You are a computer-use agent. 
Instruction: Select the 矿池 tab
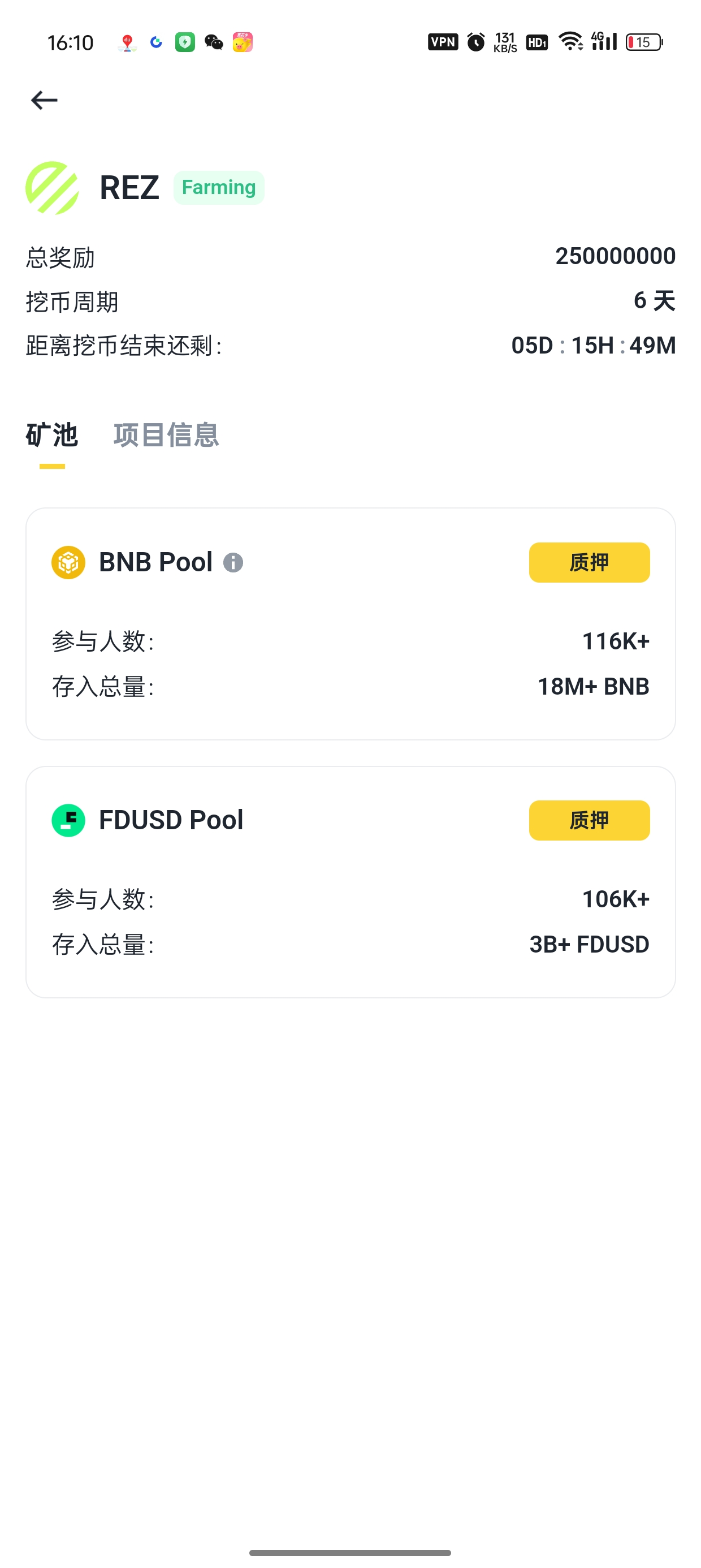51,434
